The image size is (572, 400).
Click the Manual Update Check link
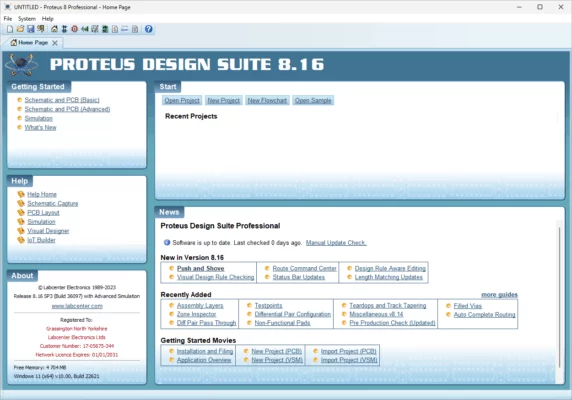(x=336, y=243)
